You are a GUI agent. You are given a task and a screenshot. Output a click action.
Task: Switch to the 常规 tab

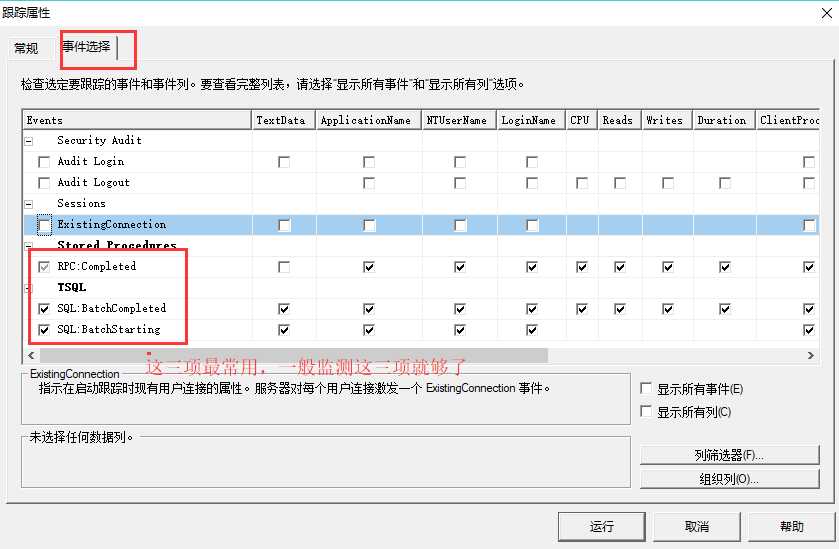coord(26,48)
